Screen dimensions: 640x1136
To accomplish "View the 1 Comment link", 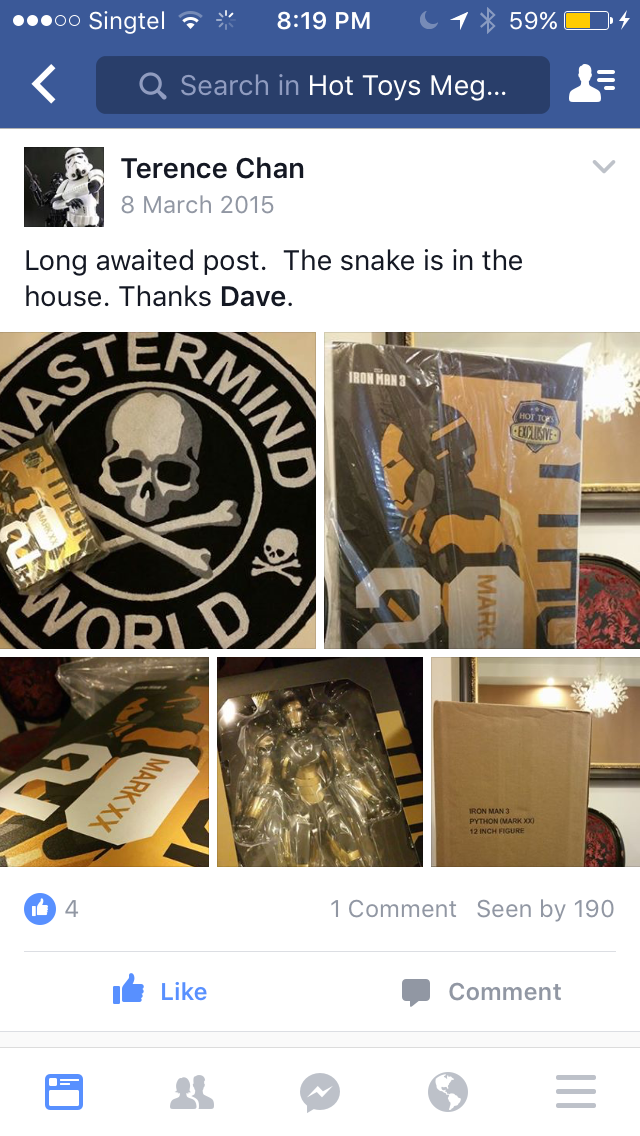I will 393,909.
